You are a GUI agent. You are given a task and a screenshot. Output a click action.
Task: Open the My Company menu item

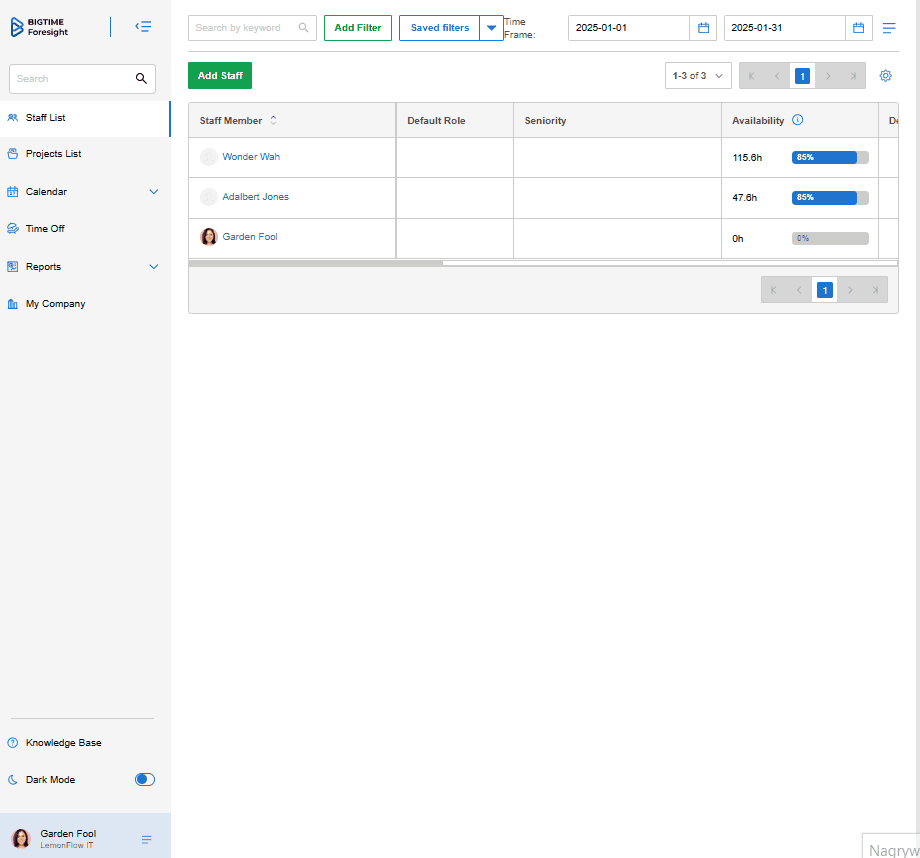[x=84, y=304]
